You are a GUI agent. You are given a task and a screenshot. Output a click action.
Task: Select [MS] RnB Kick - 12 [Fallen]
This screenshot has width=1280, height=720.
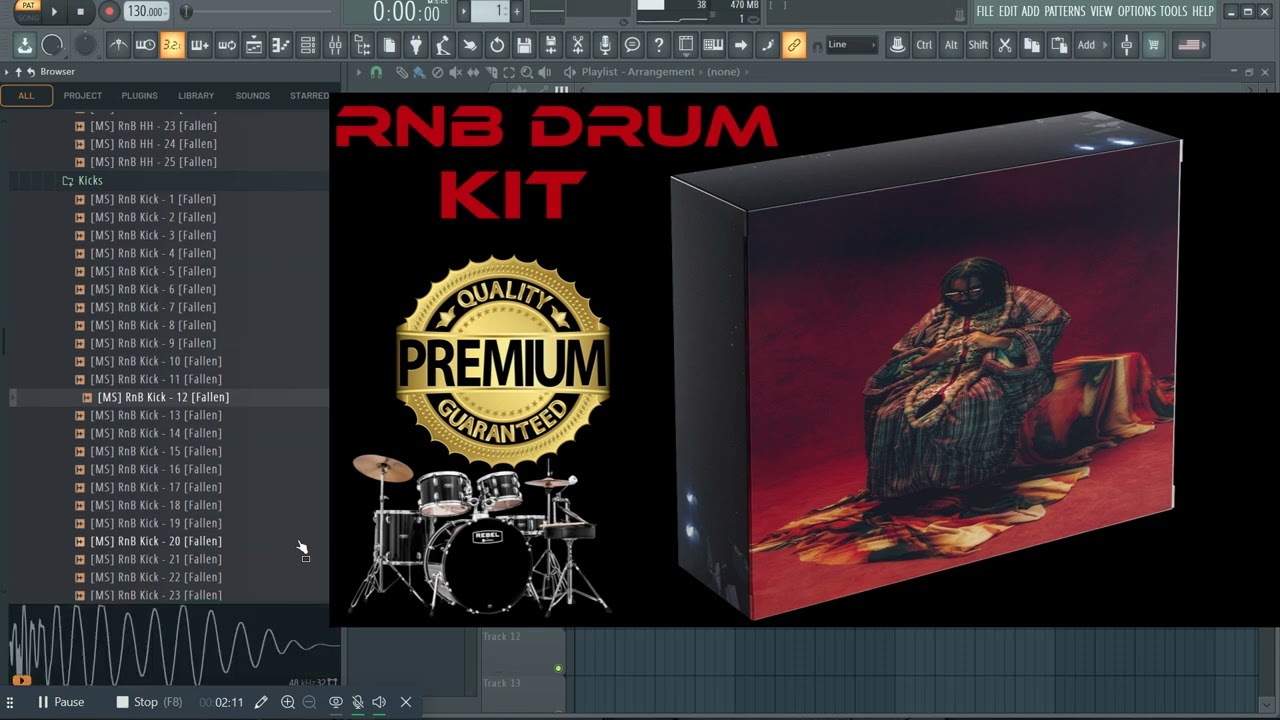tap(163, 397)
